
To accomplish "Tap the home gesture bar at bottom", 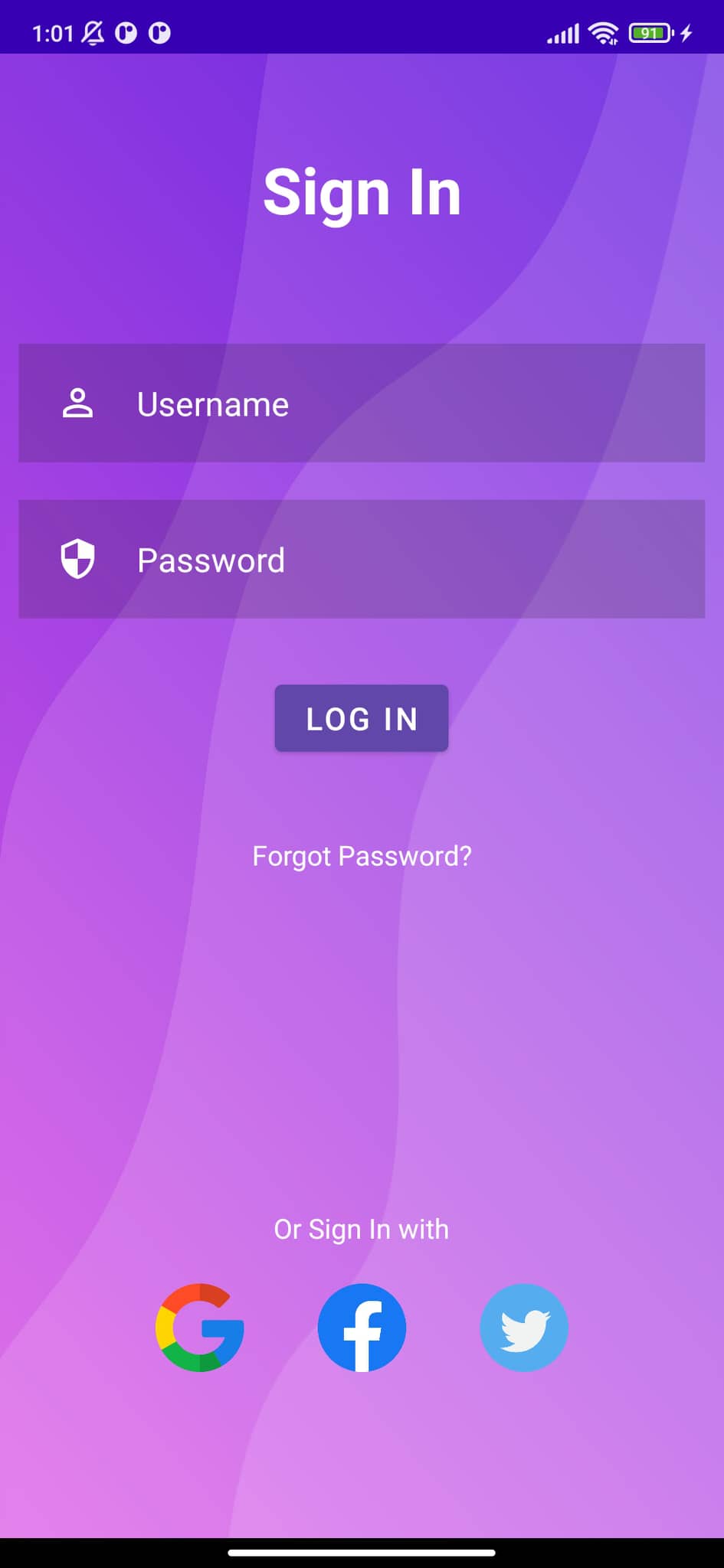I will click(x=362, y=1553).
